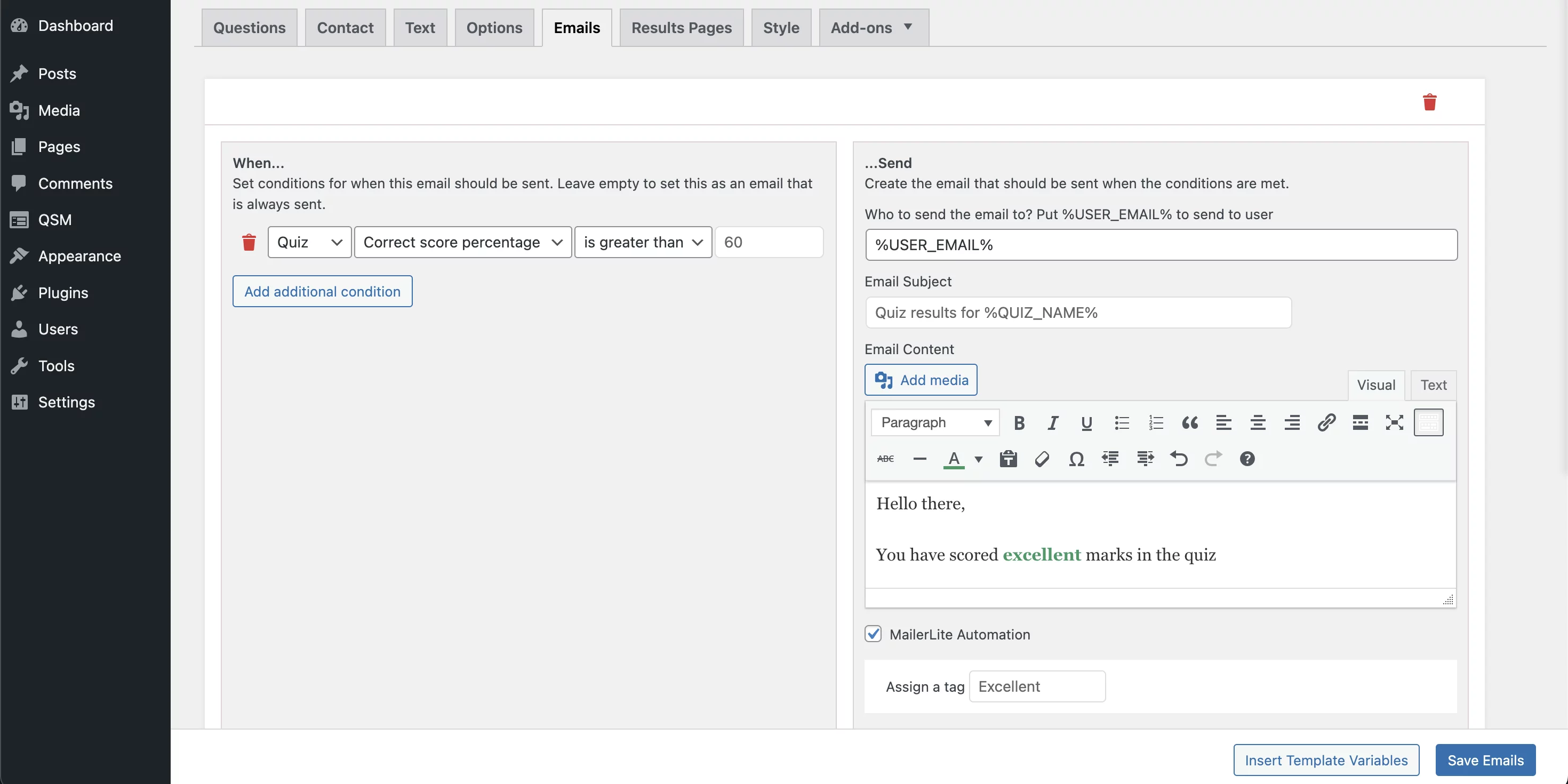Expand the Correct score percentage dropdown

pyautogui.click(x=463, y=242)
